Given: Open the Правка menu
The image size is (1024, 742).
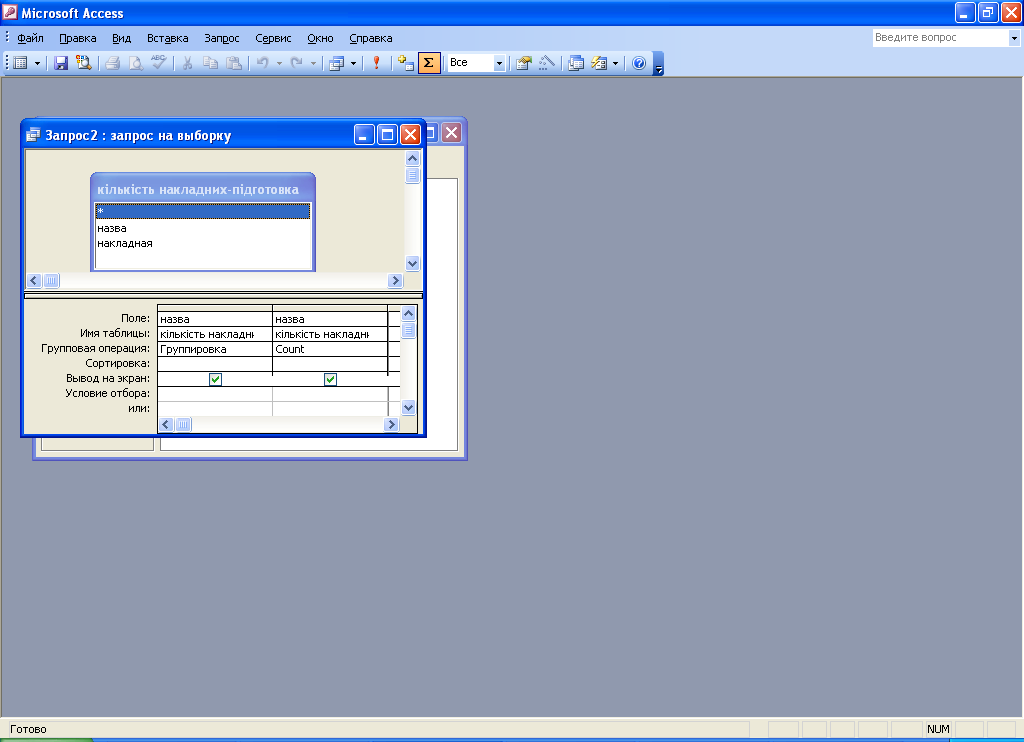Looking at the screenshot, I should tap(78, 38).
